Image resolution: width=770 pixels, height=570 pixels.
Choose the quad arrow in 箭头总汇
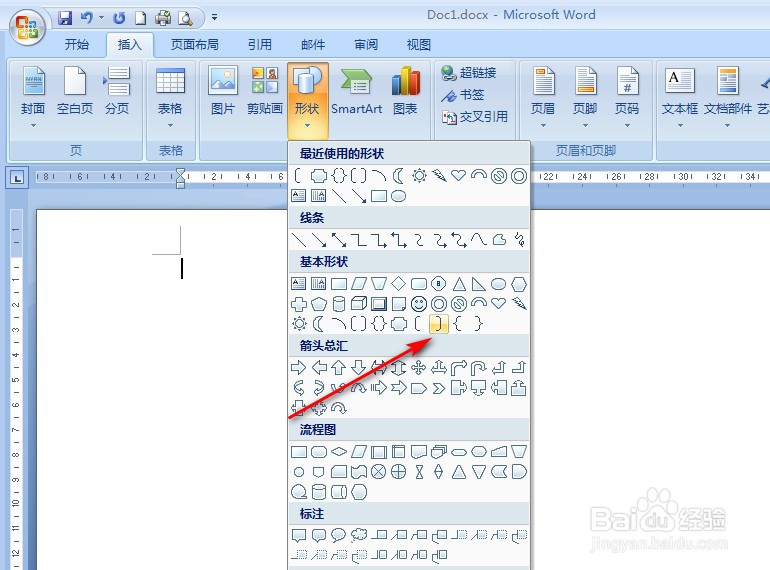tap(418, 367)
